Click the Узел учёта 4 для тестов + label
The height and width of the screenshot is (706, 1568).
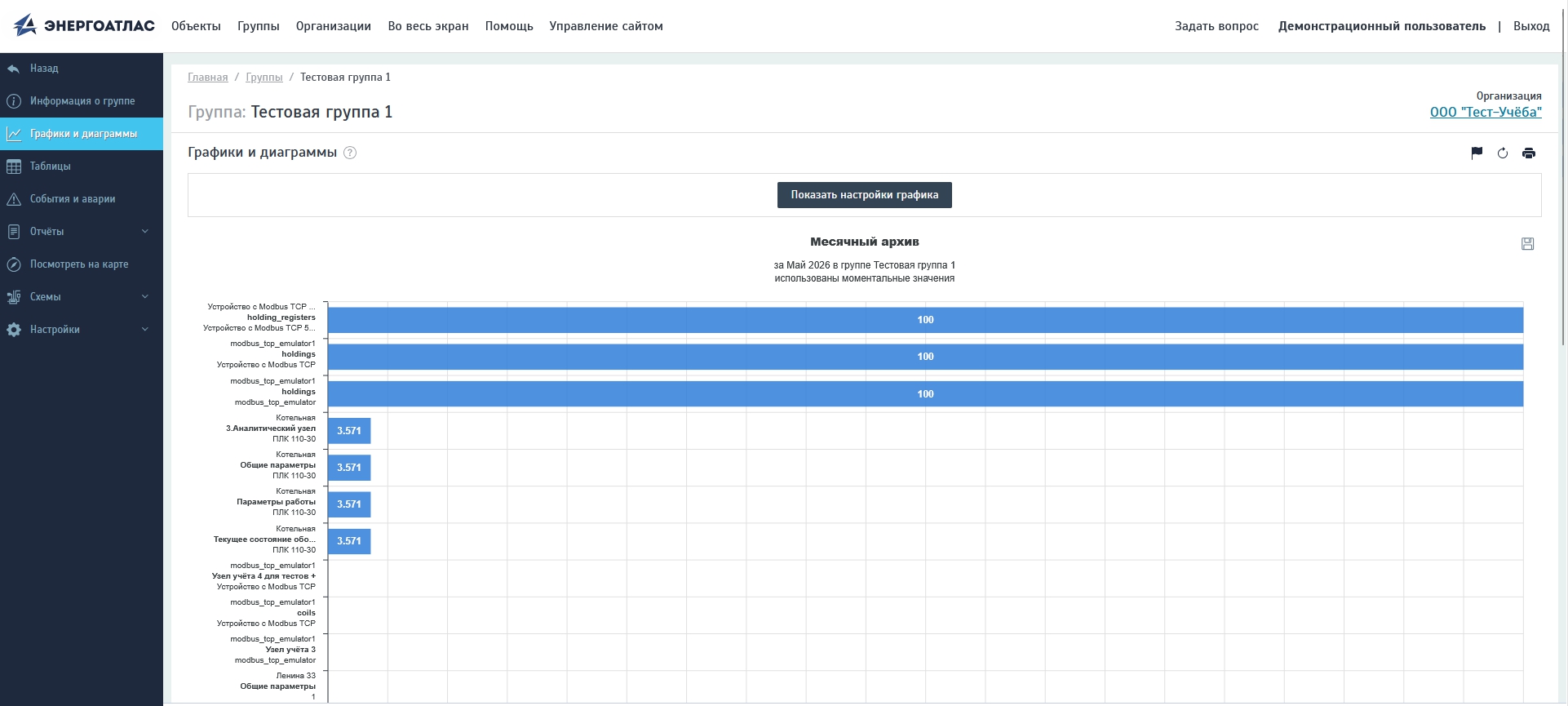(x=264, y=576)
